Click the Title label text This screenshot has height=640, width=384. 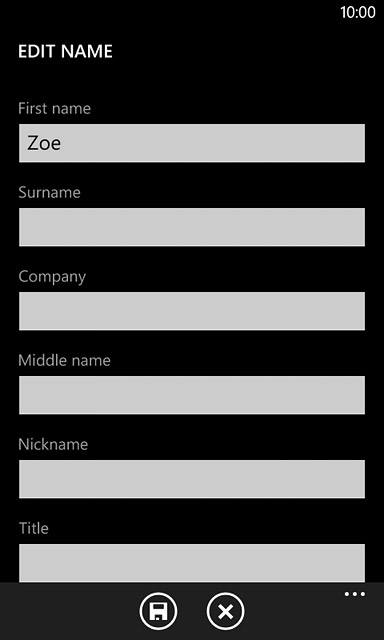coord(33,528)
